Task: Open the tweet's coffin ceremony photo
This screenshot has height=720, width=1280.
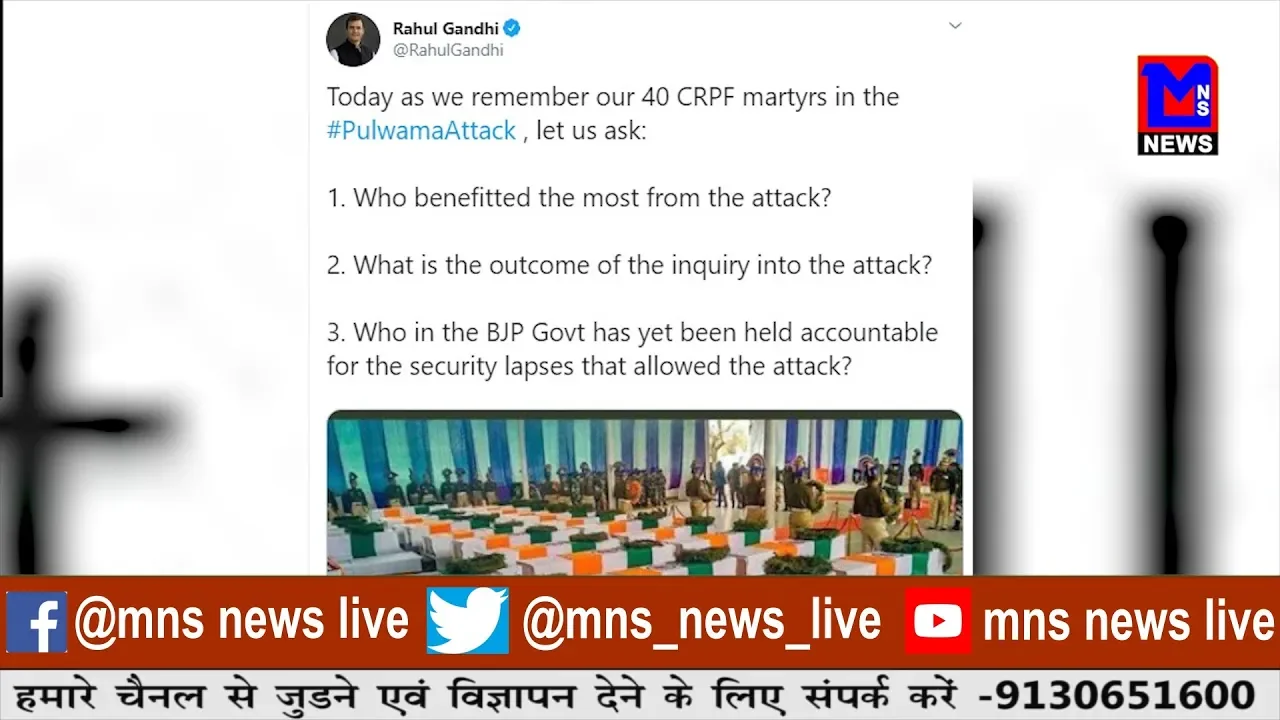Action: point(645,493)
